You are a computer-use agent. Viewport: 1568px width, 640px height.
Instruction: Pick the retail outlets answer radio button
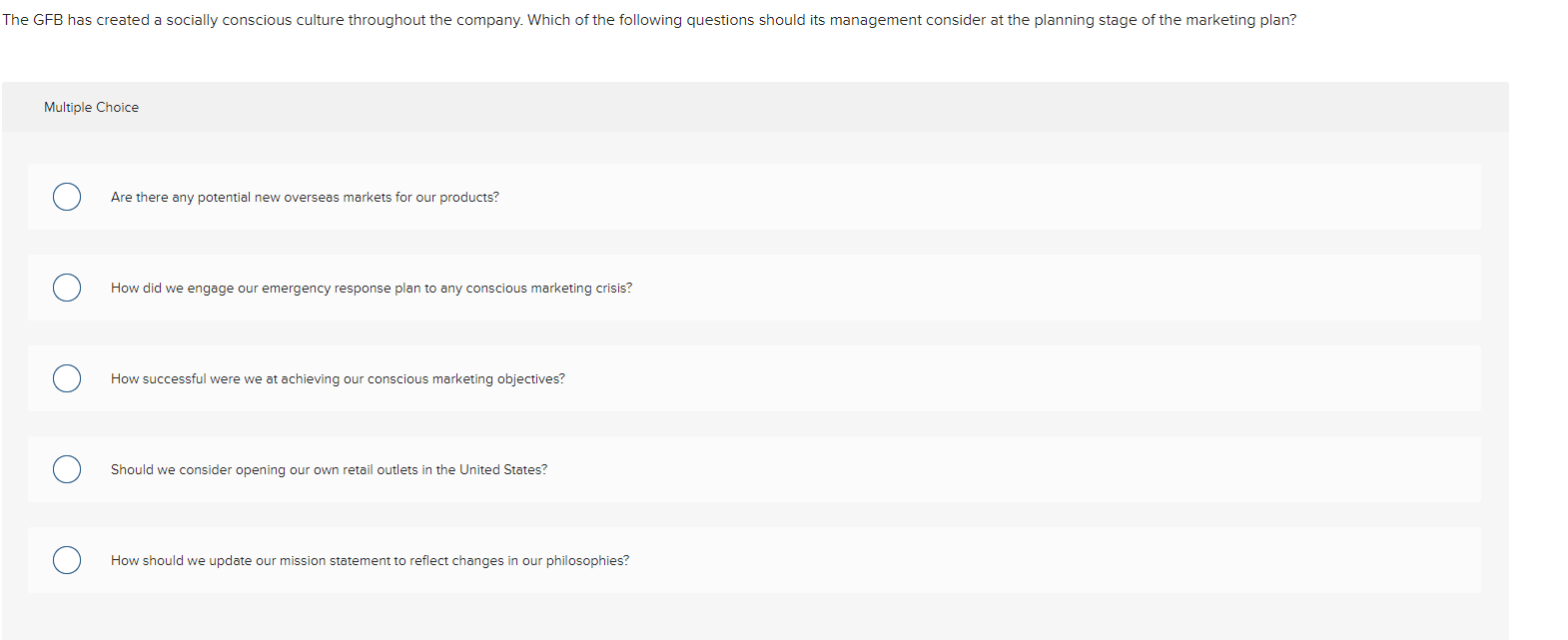click(67, 469)
